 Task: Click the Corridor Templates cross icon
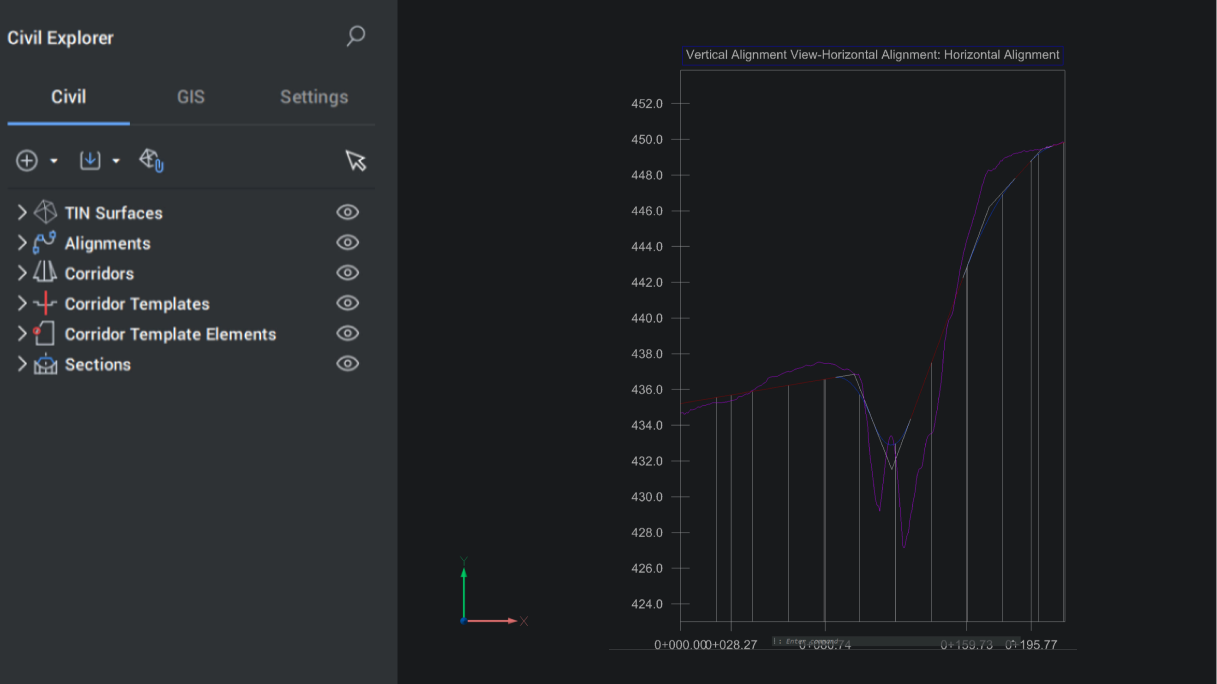[x=45, y=303]
